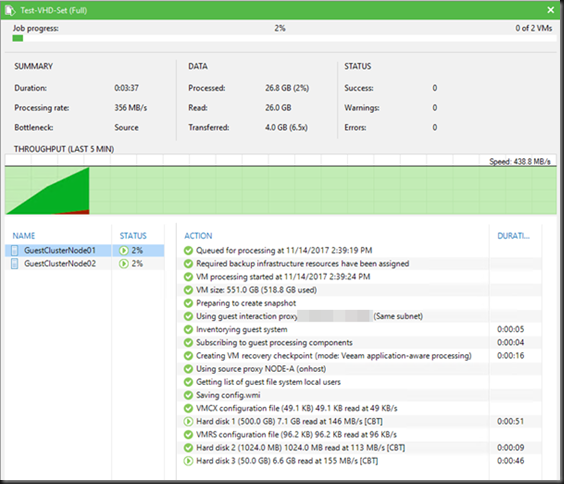Click the success icon for VMRS configuration file
Viewport: 564px width, 484px height.
188,434
